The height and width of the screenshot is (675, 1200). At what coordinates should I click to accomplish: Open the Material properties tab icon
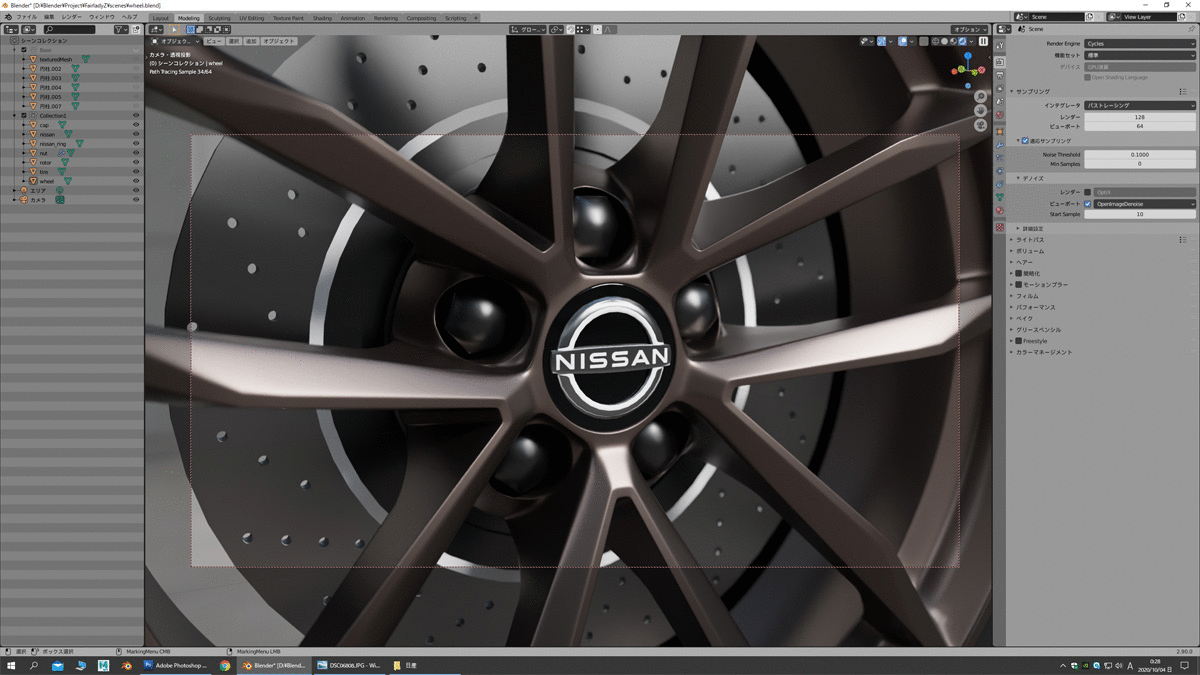[999, 211]
